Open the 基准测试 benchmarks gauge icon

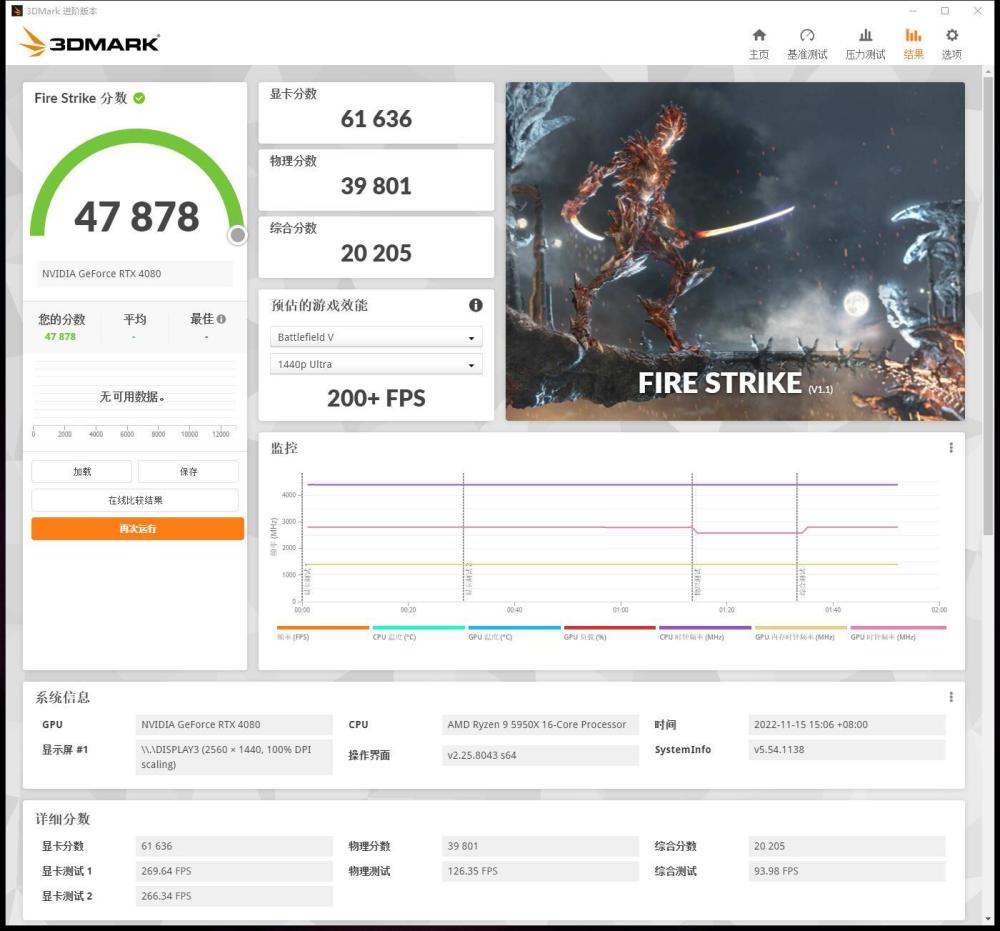(807, 36)
